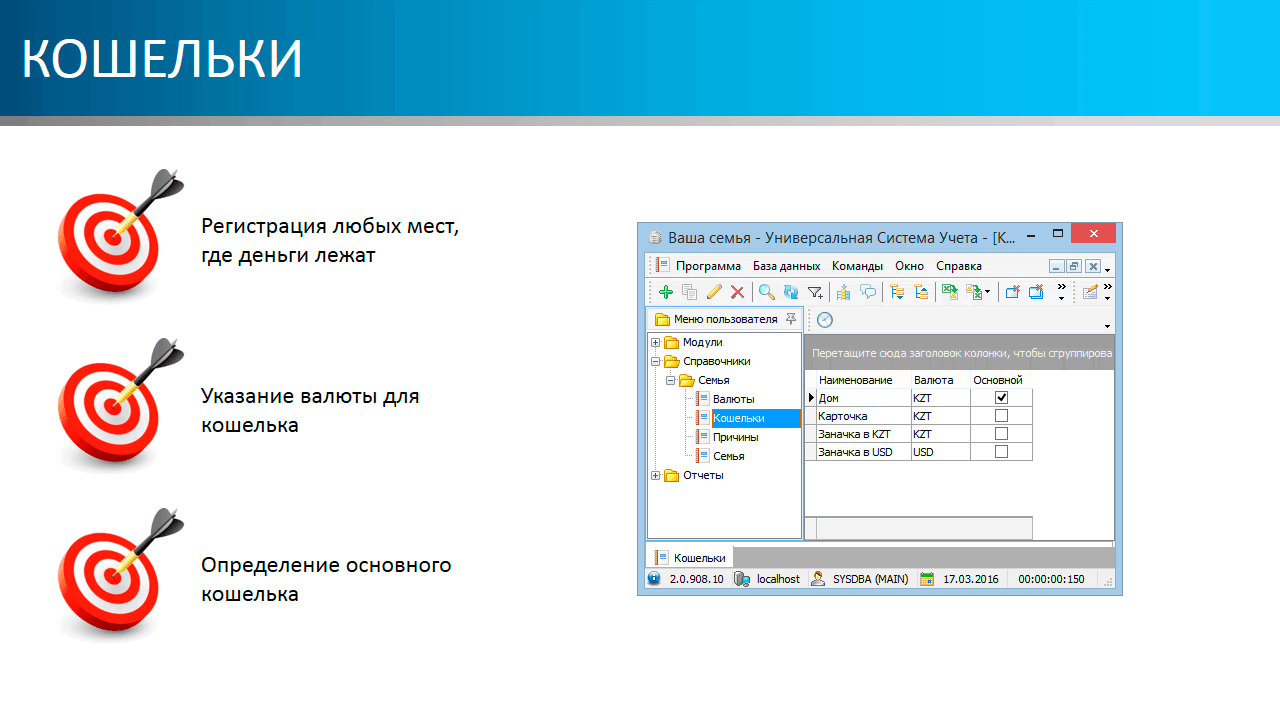Sort by the Основной column header
This screenshot has width=1280, height=720.
(1000, 380)
